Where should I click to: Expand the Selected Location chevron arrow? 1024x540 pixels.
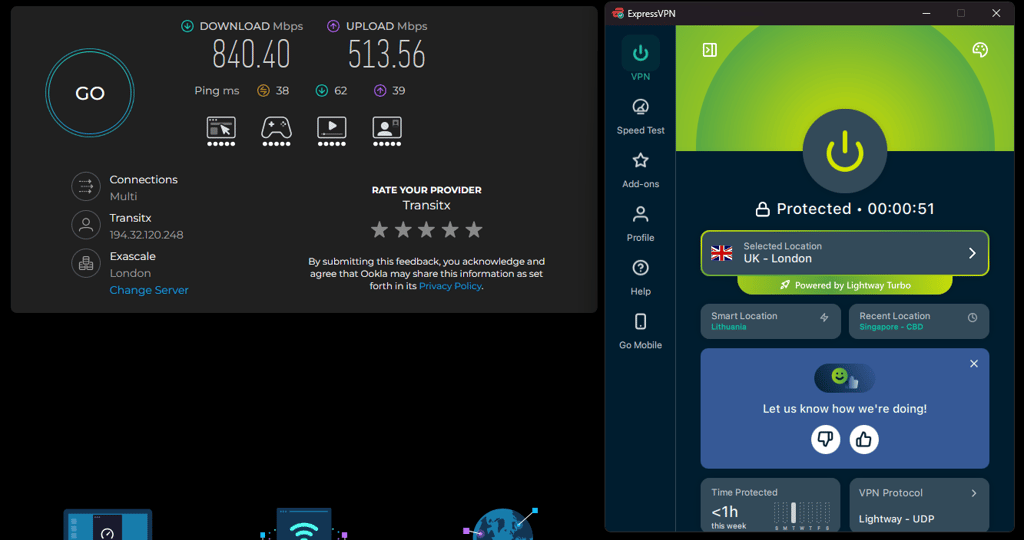(x=972, y=253)
